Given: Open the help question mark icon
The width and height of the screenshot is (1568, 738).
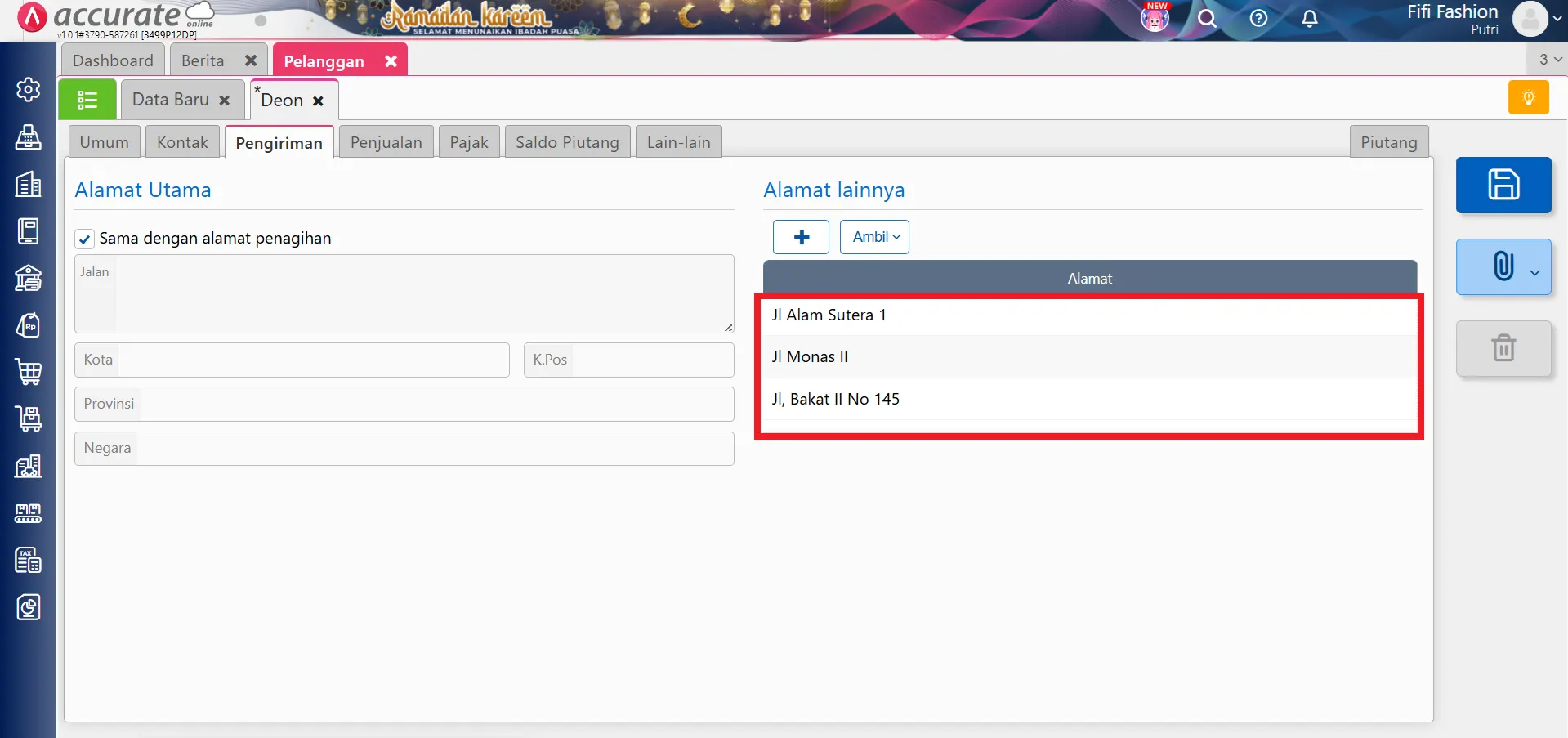Looking at the screenshot, I should pyautogui.click(x=1258, y=19).
